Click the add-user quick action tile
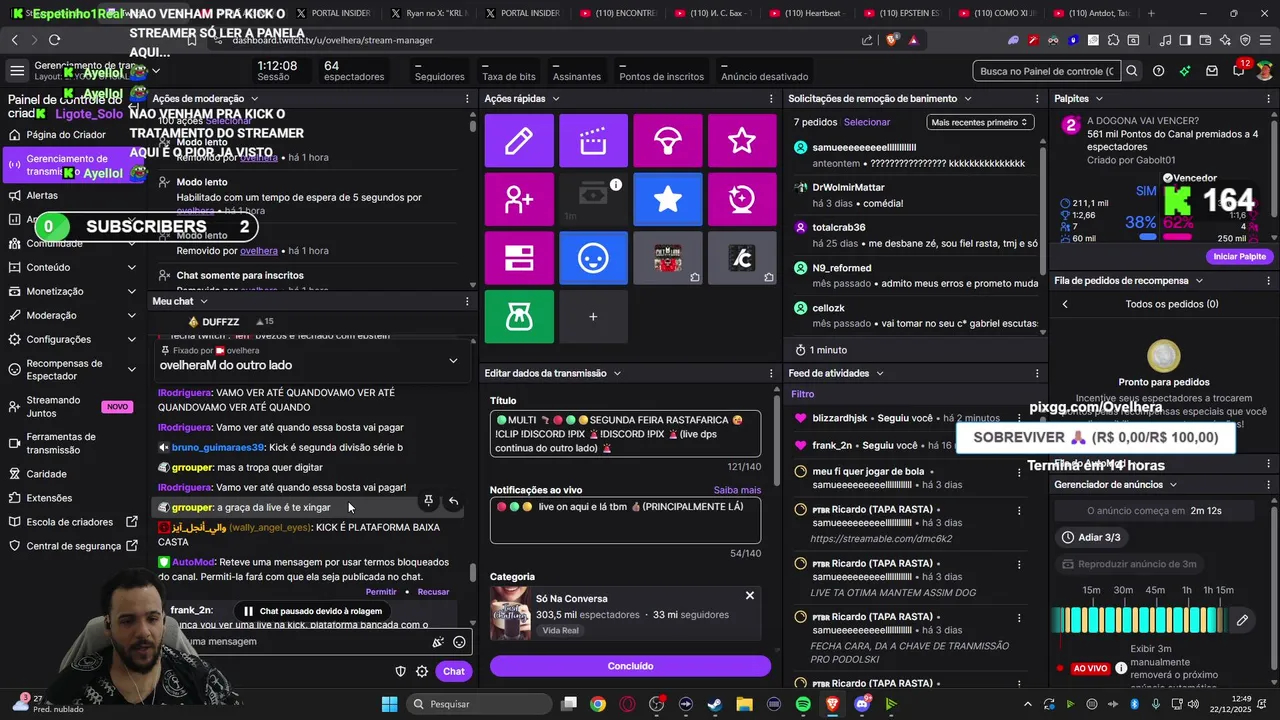The width and height of the screenshot is (1280, 720). [x=519, y=199]
